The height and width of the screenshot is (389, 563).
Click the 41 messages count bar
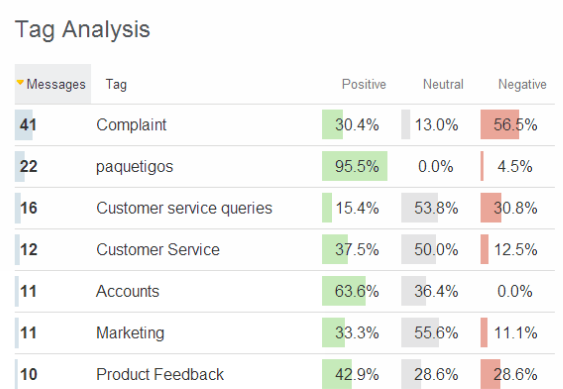click(x=24, y=125)
